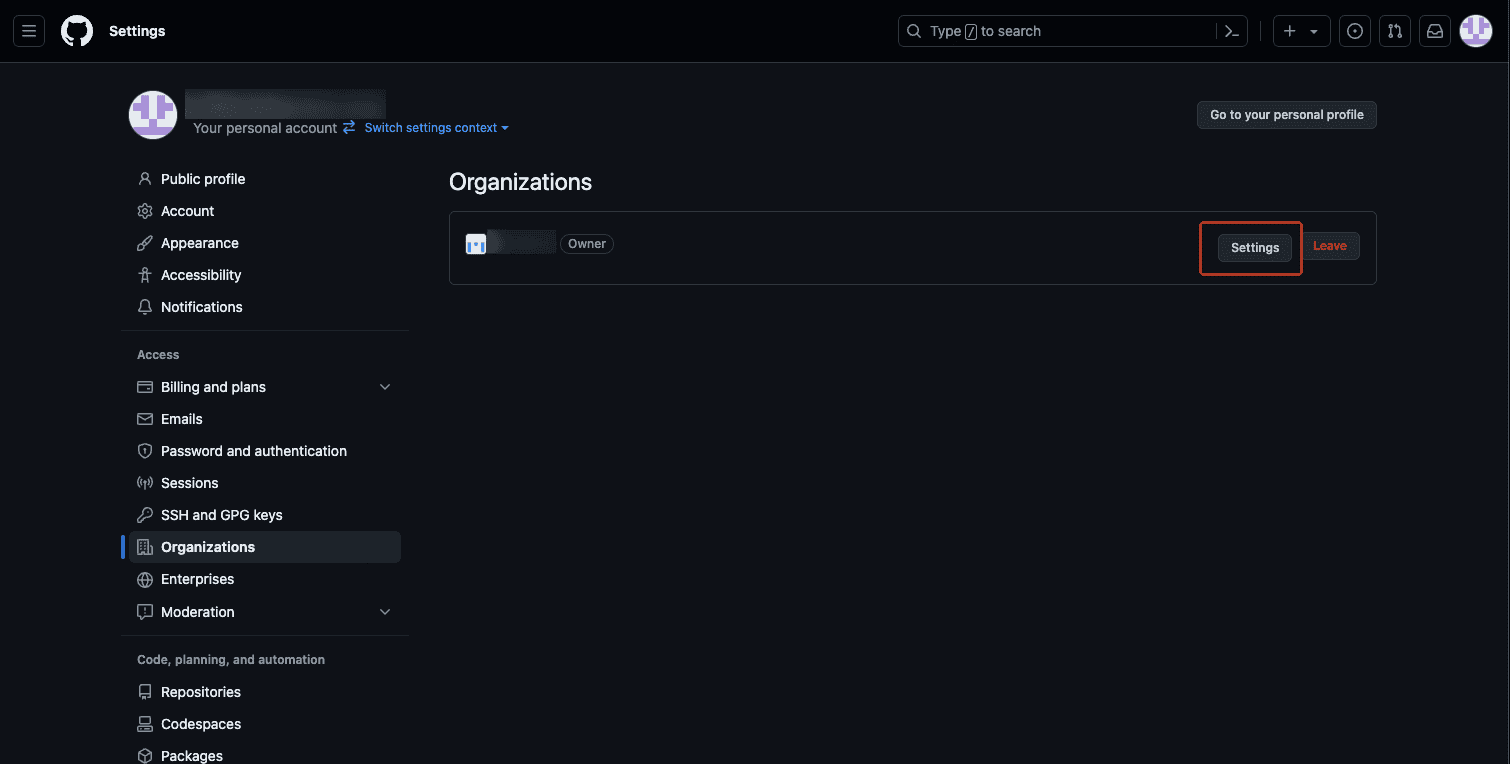Focus the Type / to search field
This screenshot has width=1510, height=764.
point(1059,31)
